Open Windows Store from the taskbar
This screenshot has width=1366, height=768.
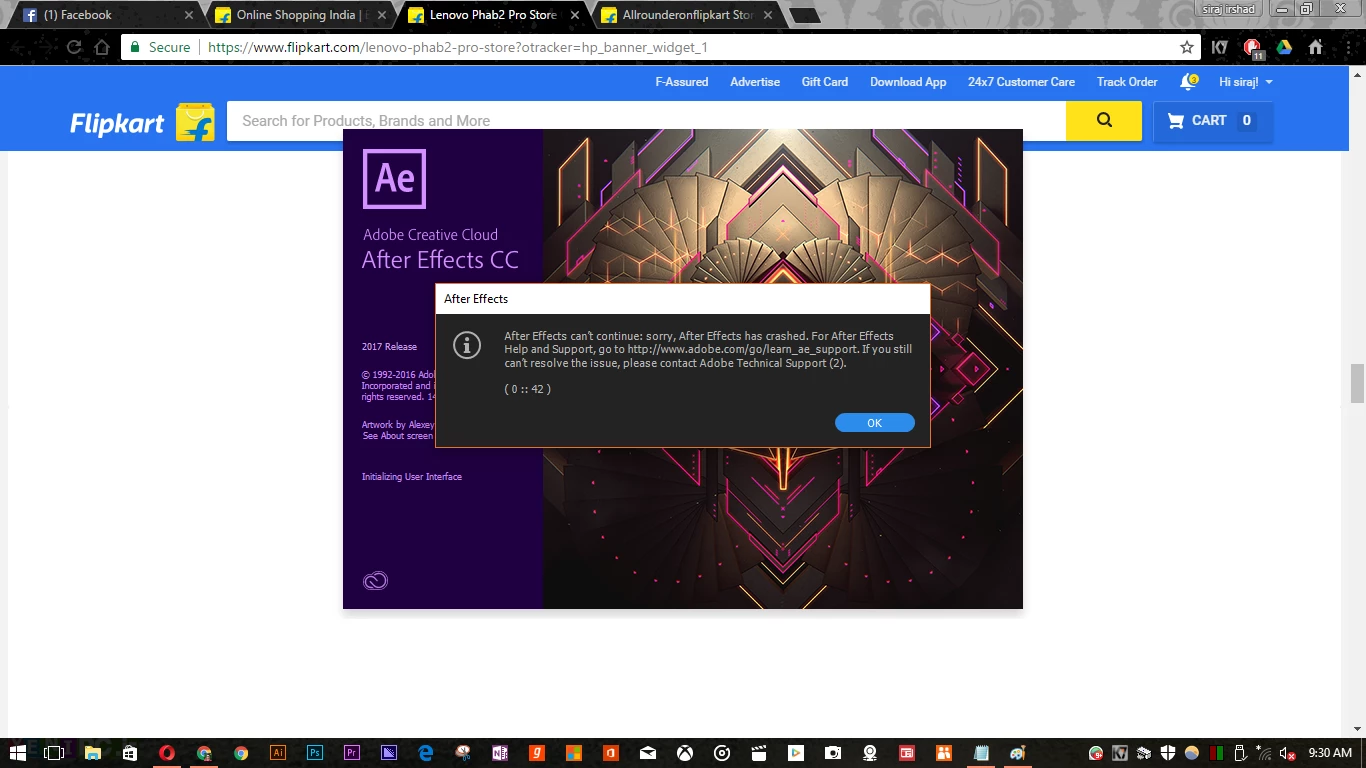(x=129, y=753)
